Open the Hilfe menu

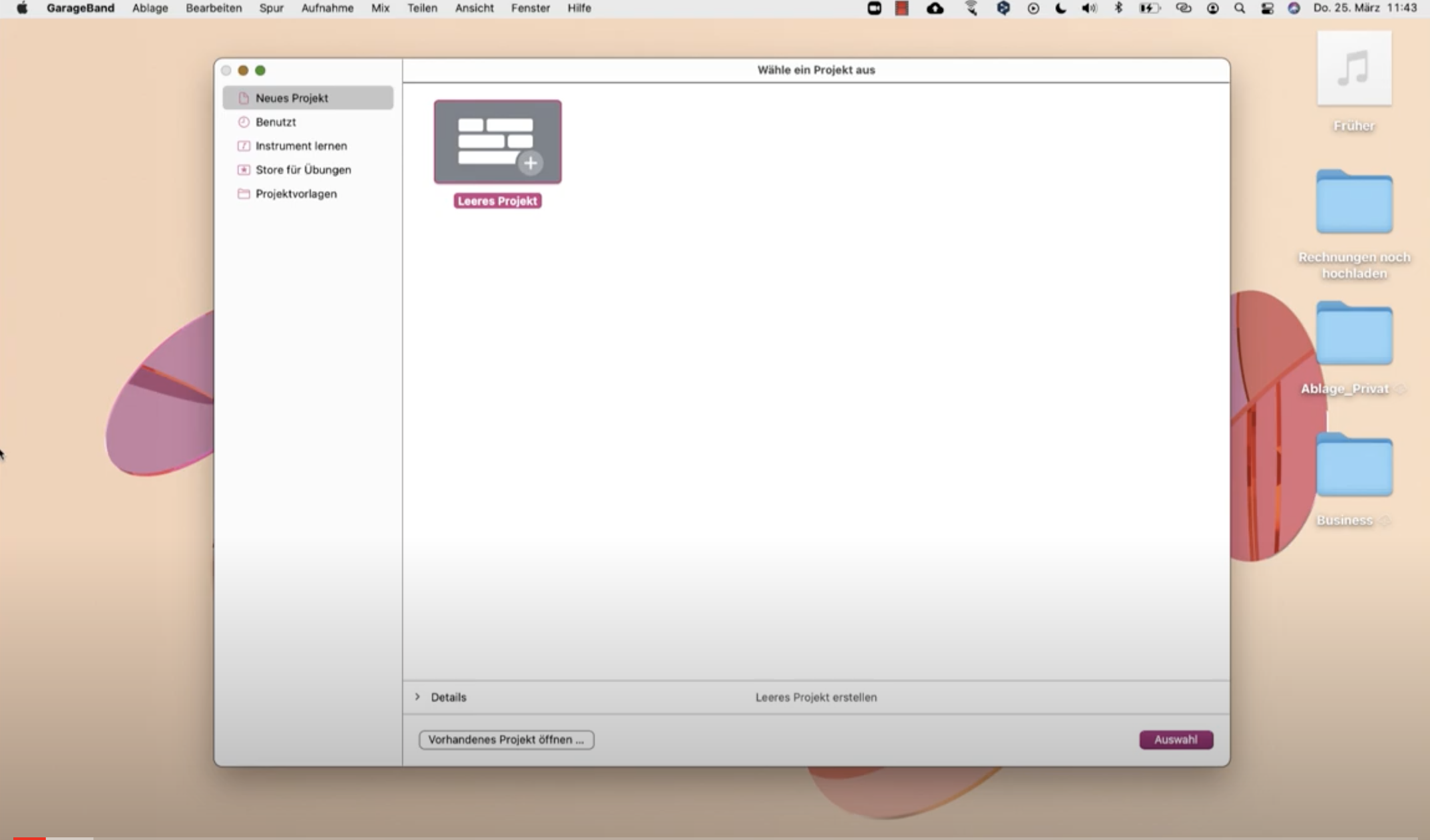point(579,8)
